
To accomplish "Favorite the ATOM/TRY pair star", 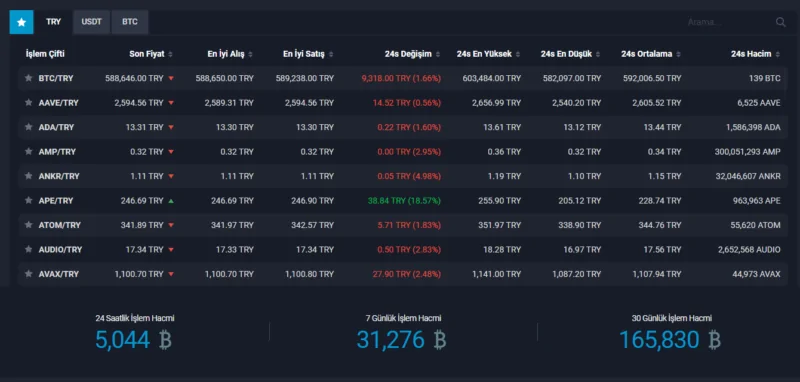I will (29, 225).
